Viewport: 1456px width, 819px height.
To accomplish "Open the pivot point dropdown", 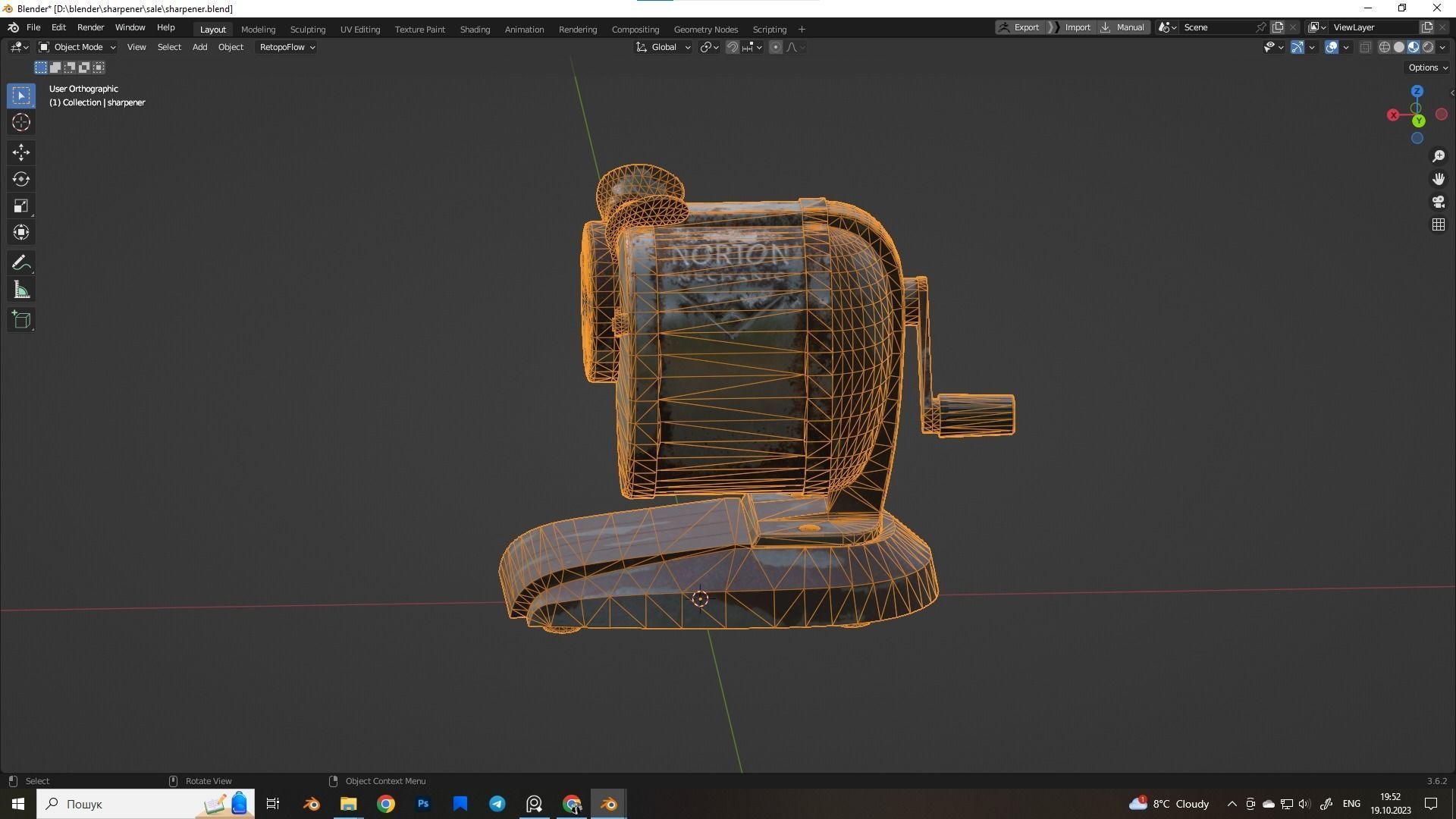I will pyautogui.click(x=709, y=47).
